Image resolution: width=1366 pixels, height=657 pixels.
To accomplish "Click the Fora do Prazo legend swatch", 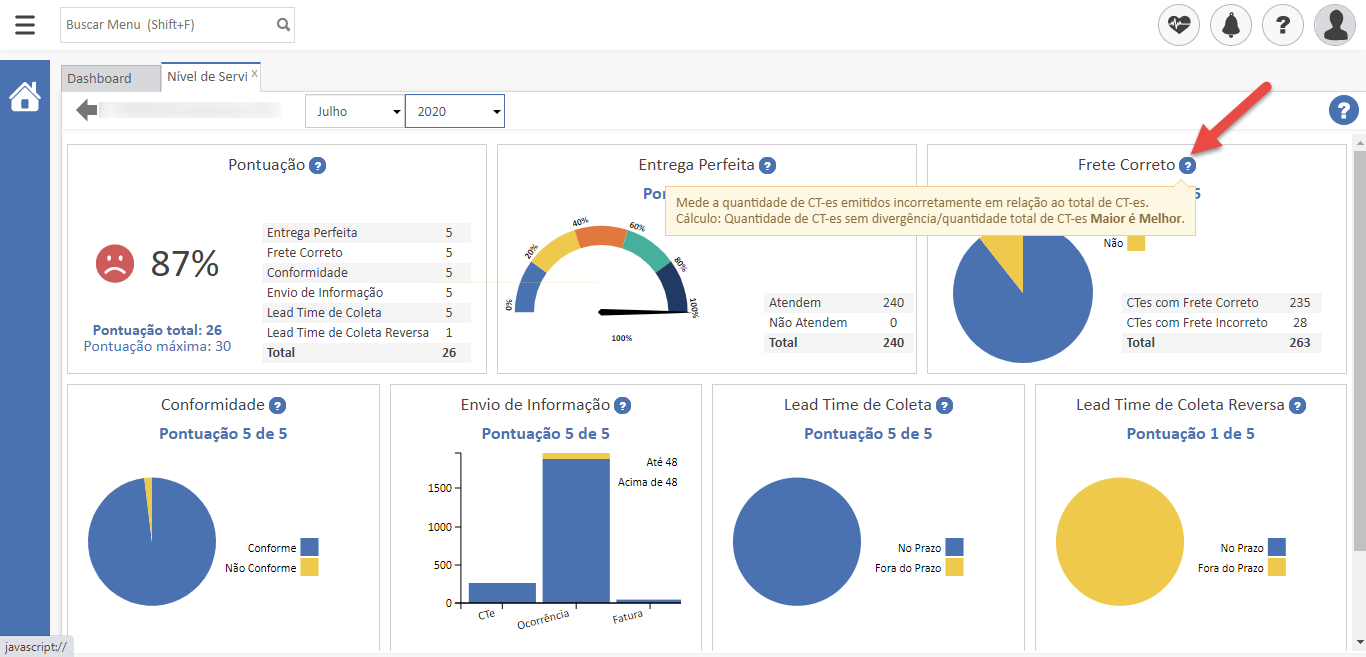I will (x=954, y=567).
